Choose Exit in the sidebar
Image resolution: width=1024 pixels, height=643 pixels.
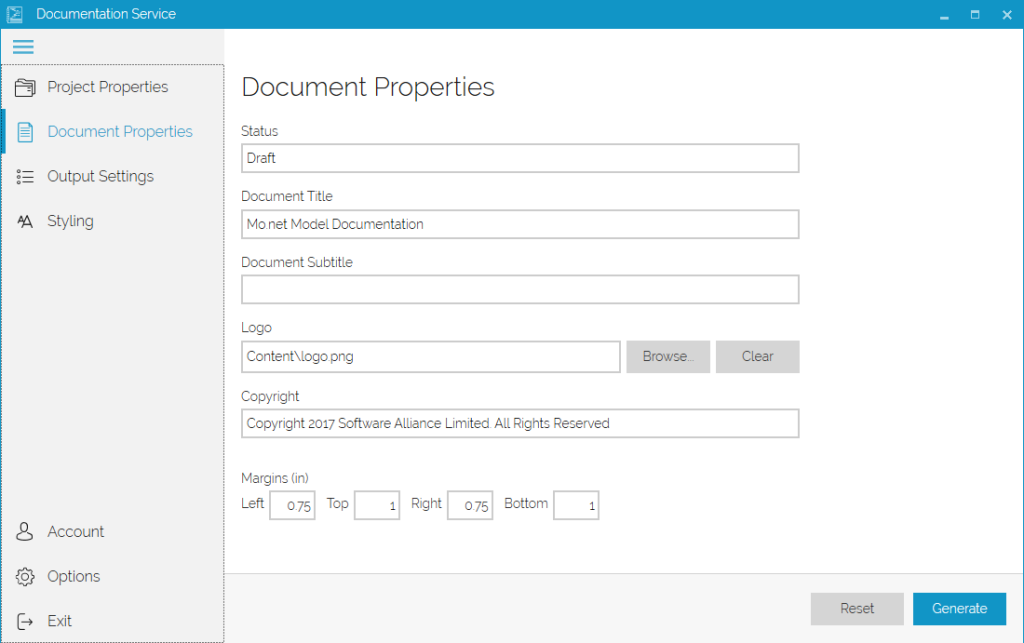112,621
